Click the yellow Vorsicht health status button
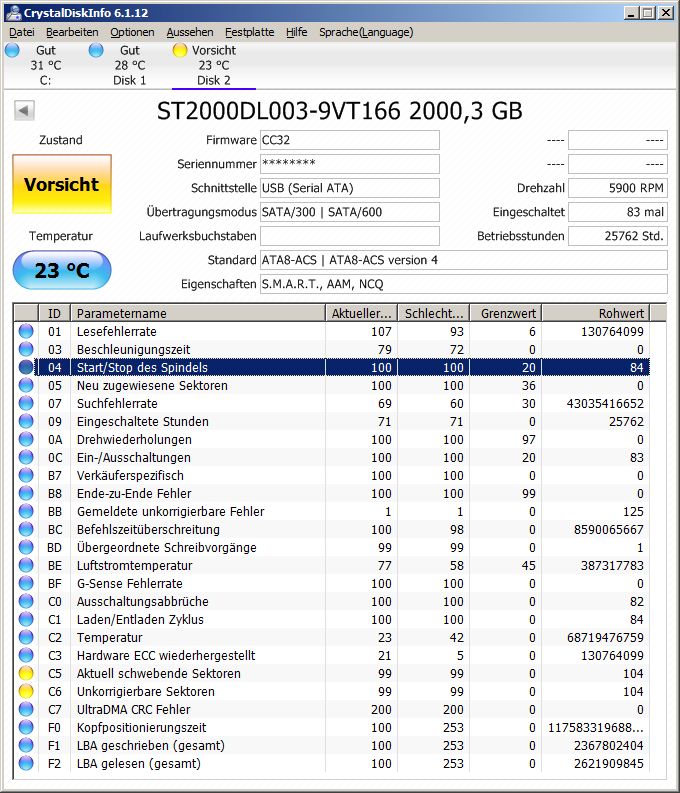680x793 pixels. click(x=62, y=185)
